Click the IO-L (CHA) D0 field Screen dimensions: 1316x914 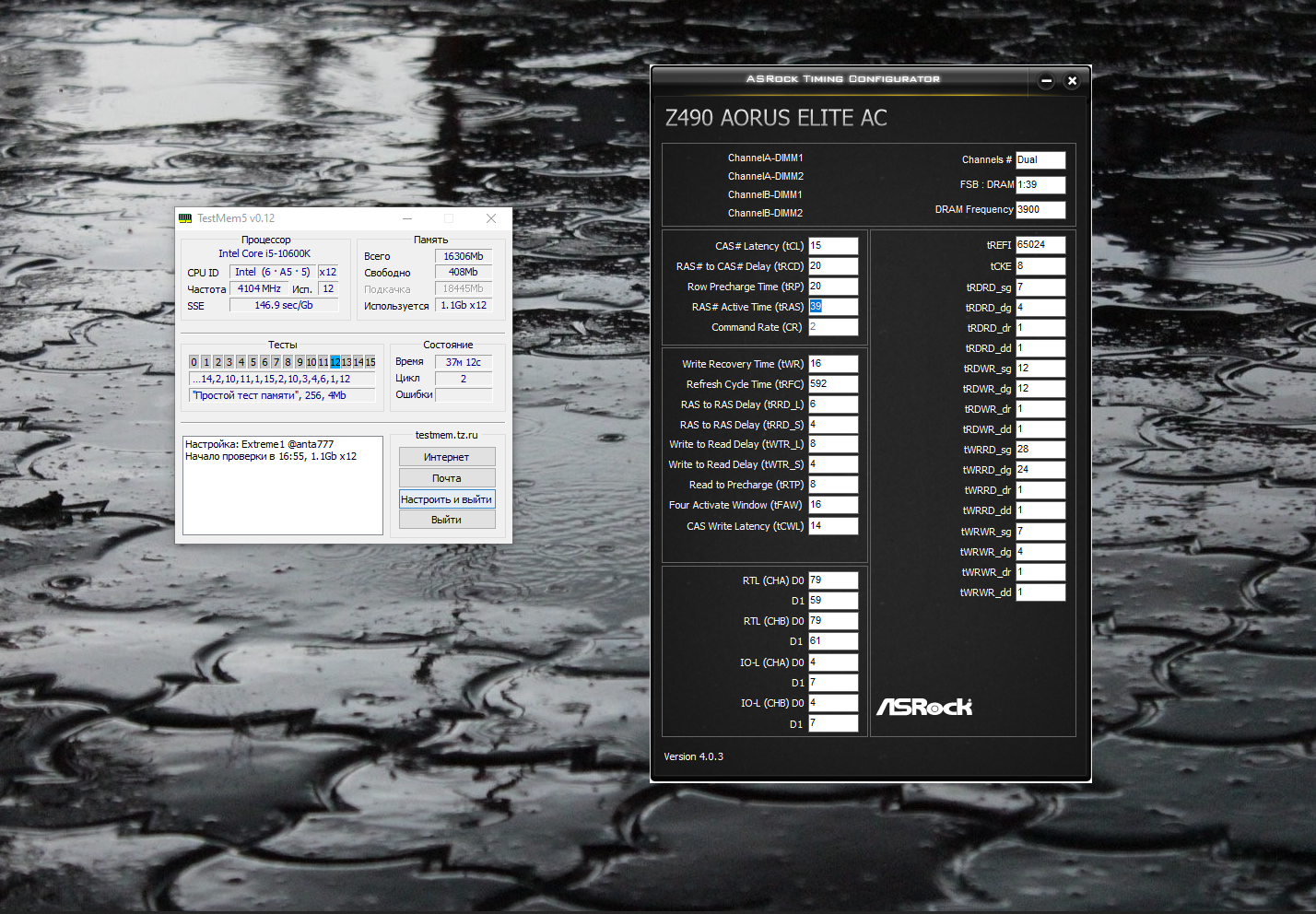click(833, 662)
